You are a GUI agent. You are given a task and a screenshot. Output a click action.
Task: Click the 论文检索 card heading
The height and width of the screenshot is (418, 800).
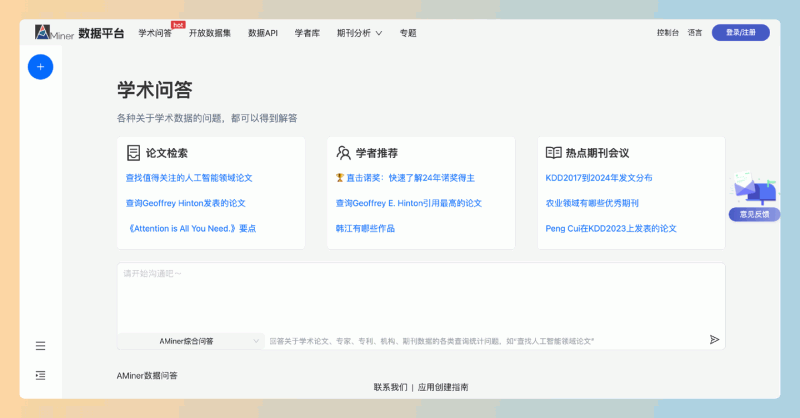(167, 153)
